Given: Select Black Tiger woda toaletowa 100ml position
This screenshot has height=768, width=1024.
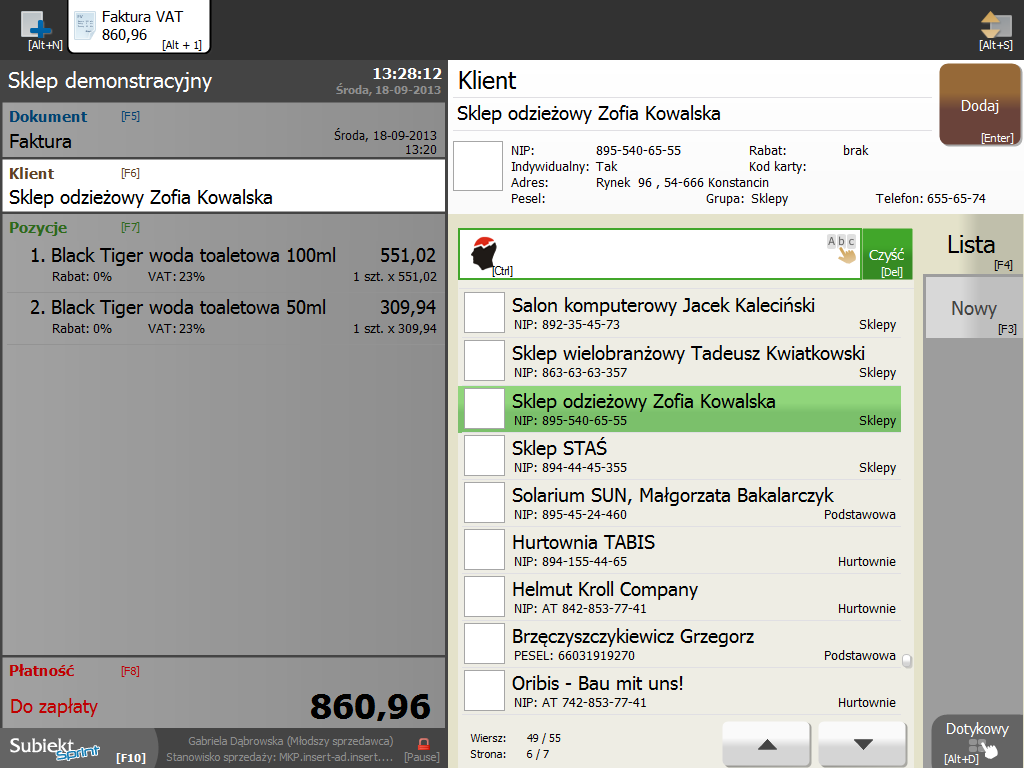Looking at the screenshot, I should coord(223,264).
